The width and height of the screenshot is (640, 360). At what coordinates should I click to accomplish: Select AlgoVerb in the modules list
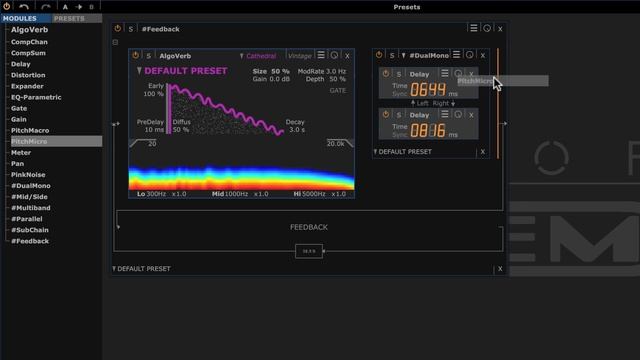(29, 30)
